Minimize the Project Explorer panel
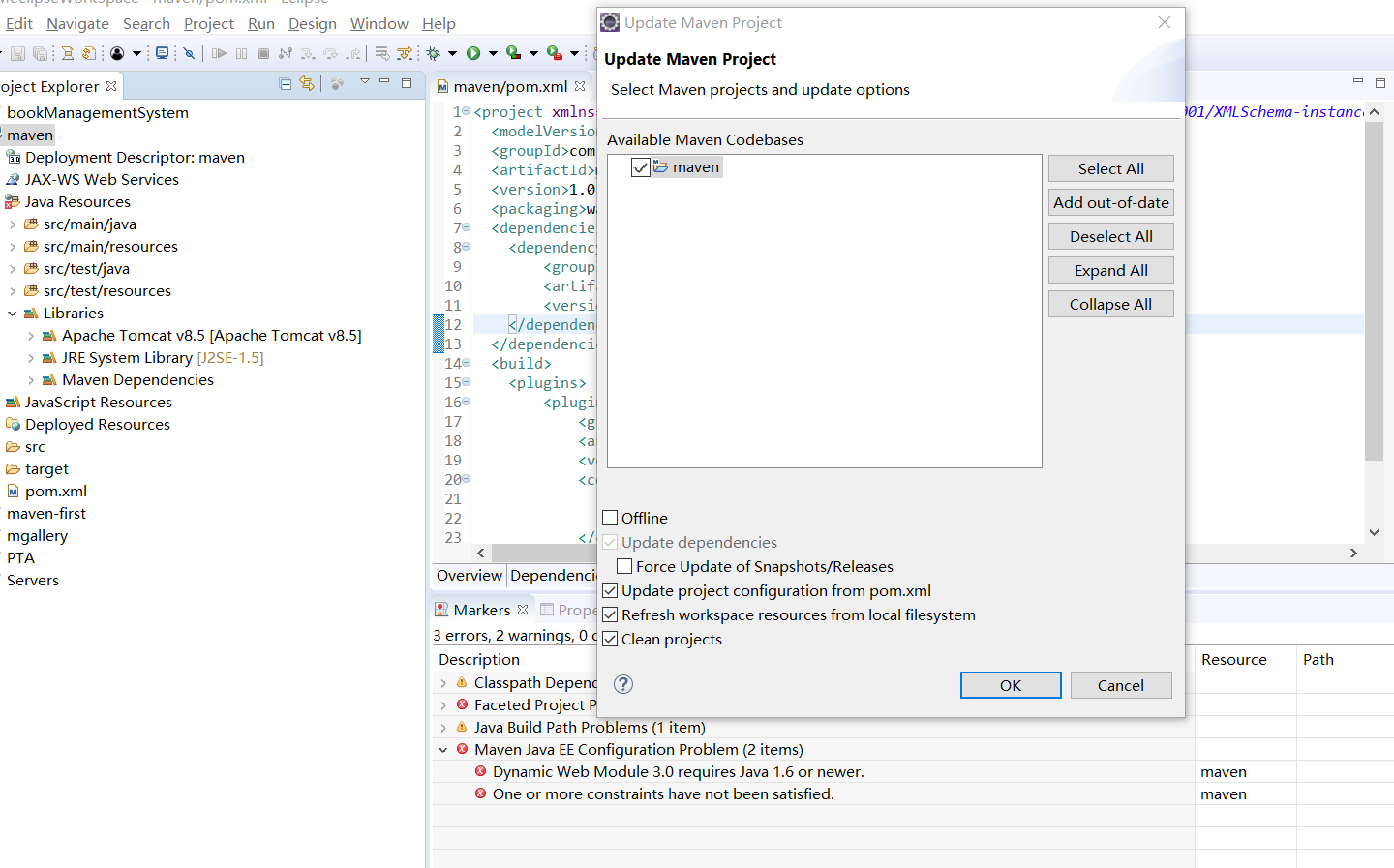The width and height of the screenshot is (1394, 868). [384, 82]
